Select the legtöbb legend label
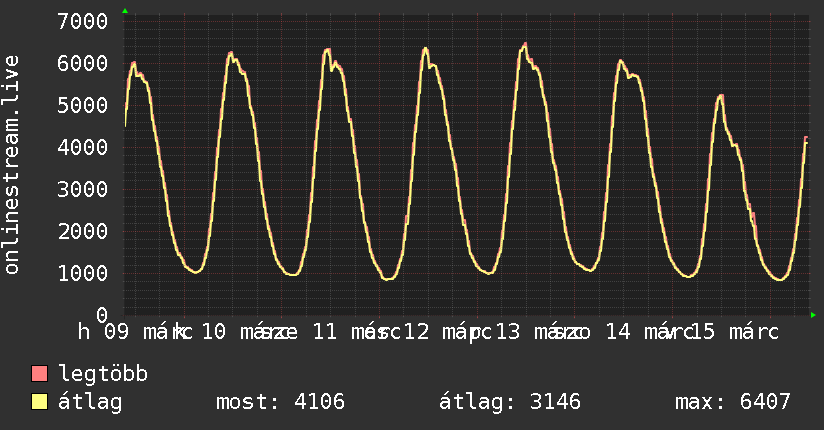The image size is (824, 430). pos(103,374)
